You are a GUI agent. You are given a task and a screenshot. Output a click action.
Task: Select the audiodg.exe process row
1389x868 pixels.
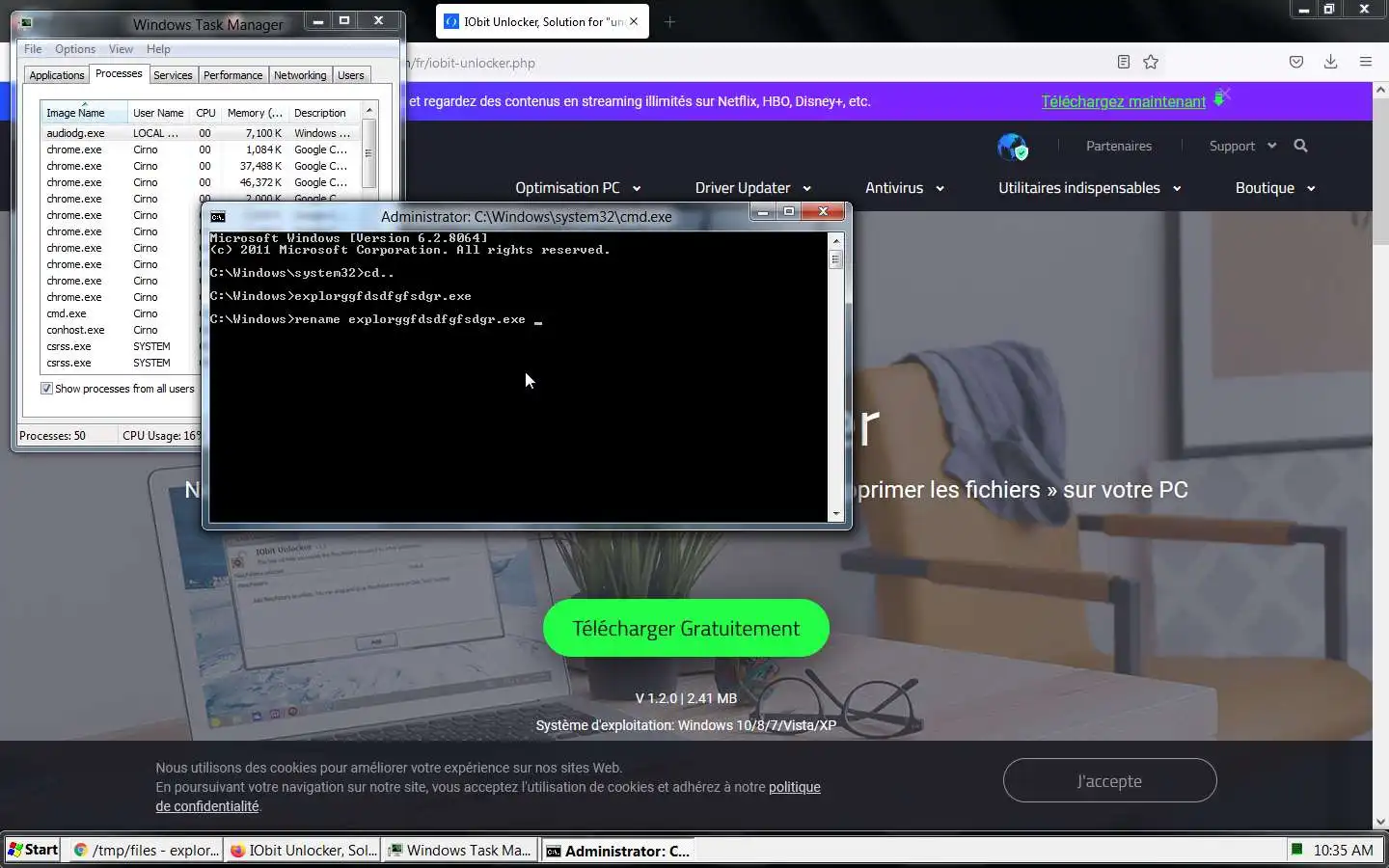(200, 133)
